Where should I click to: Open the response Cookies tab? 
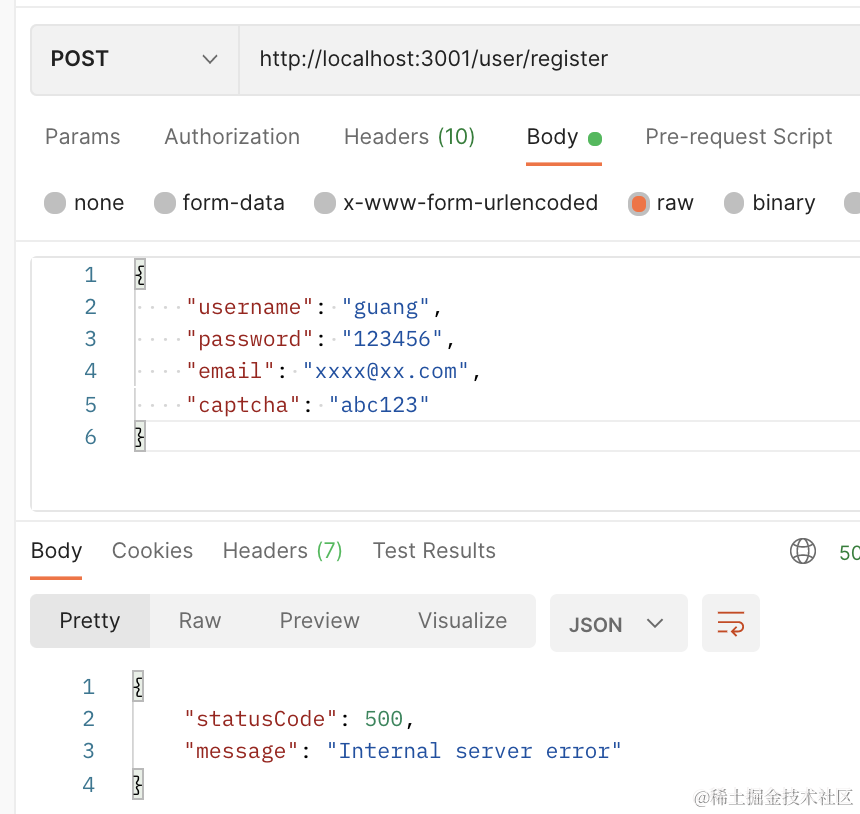click(152, 551)
